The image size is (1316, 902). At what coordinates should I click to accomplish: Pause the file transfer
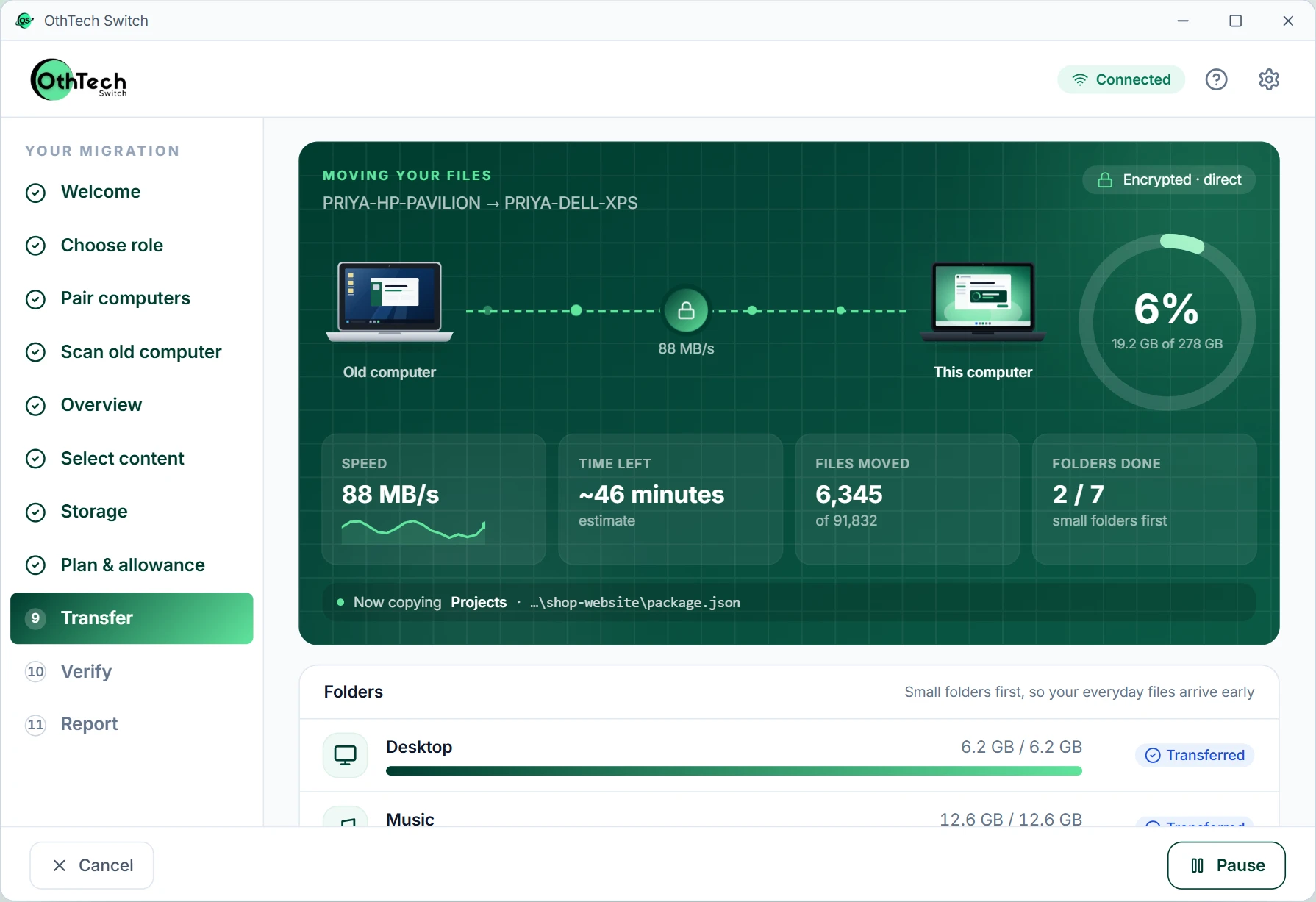click(1226, 865)
